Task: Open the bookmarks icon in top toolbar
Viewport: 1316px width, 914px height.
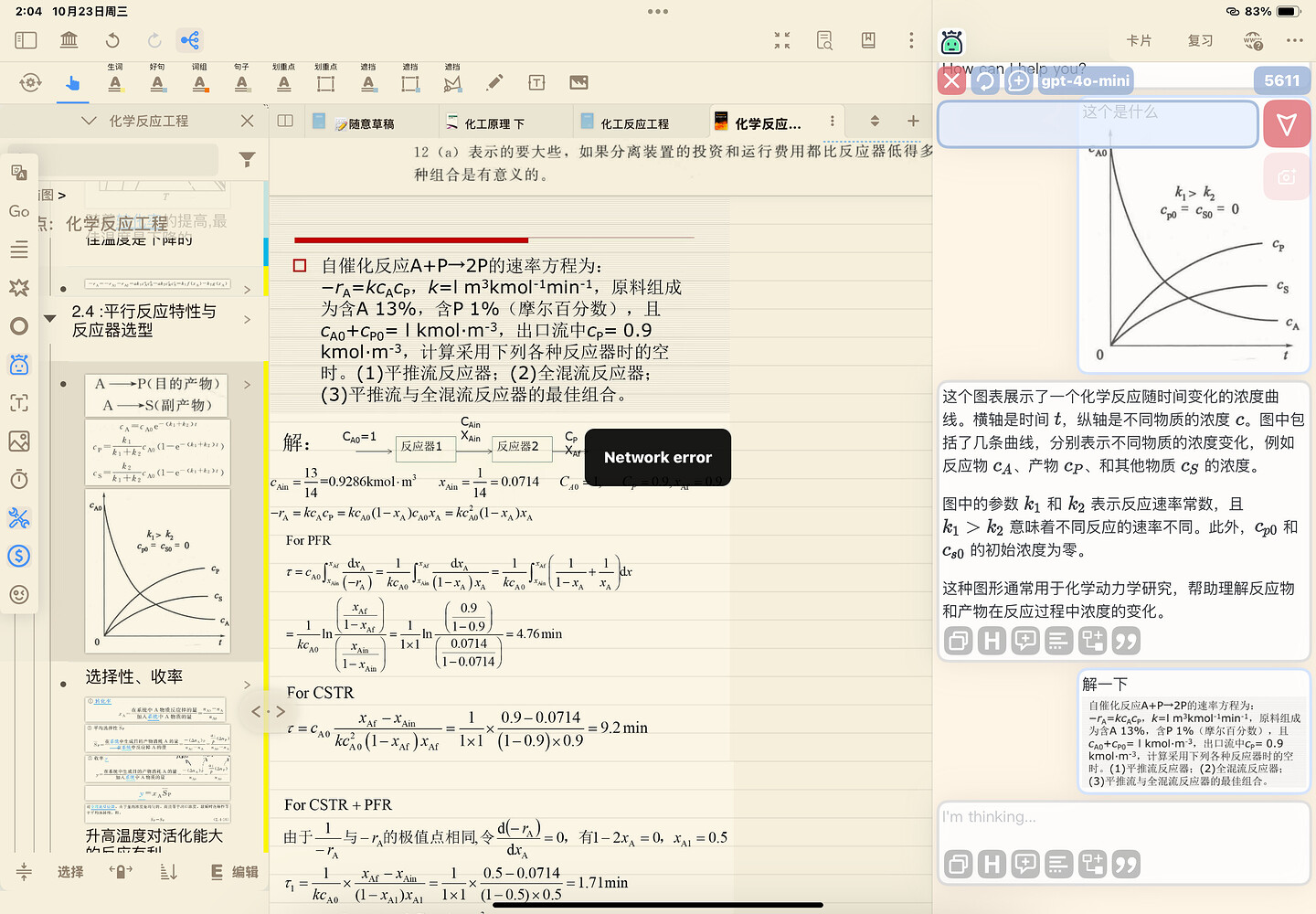Action: [x=868, y=40]
